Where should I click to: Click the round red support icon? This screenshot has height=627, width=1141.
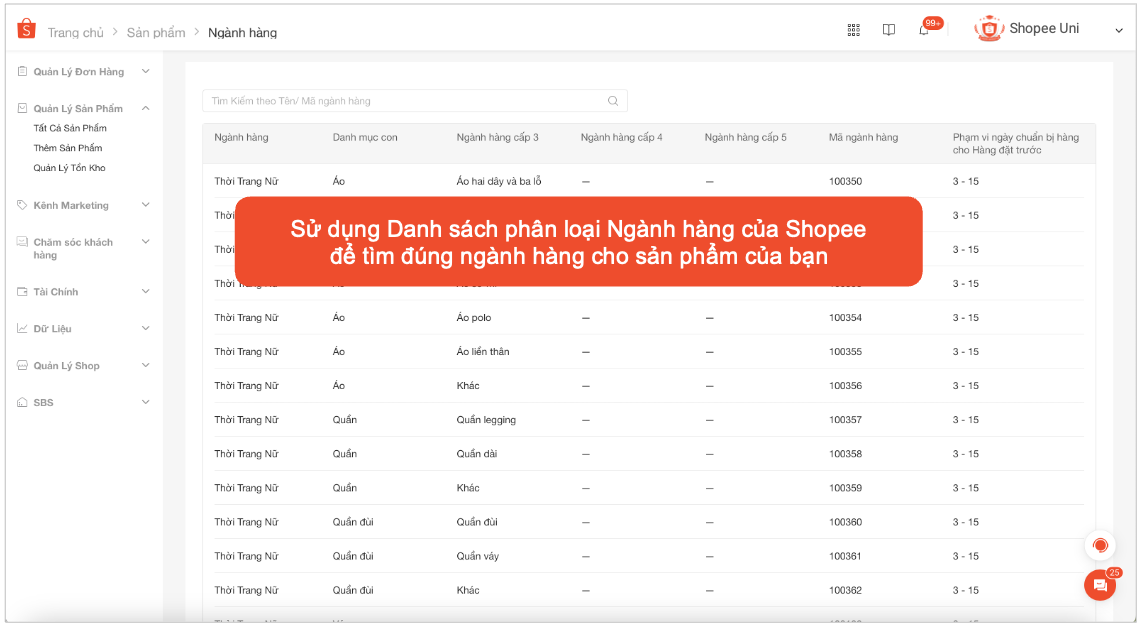pyautogui.click(x=1100, y=545)
